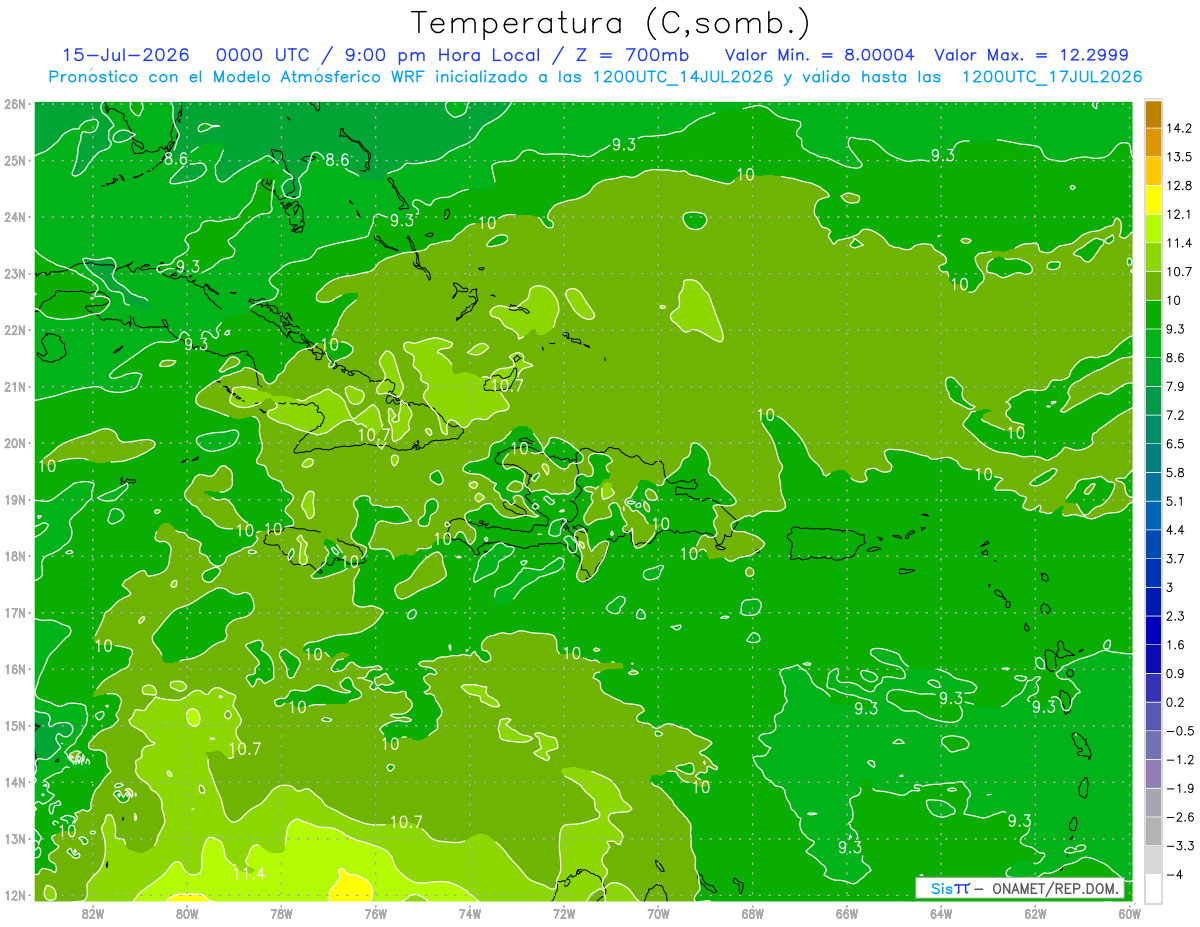
Task: Click legend value -0.5
Action: 1179,731
